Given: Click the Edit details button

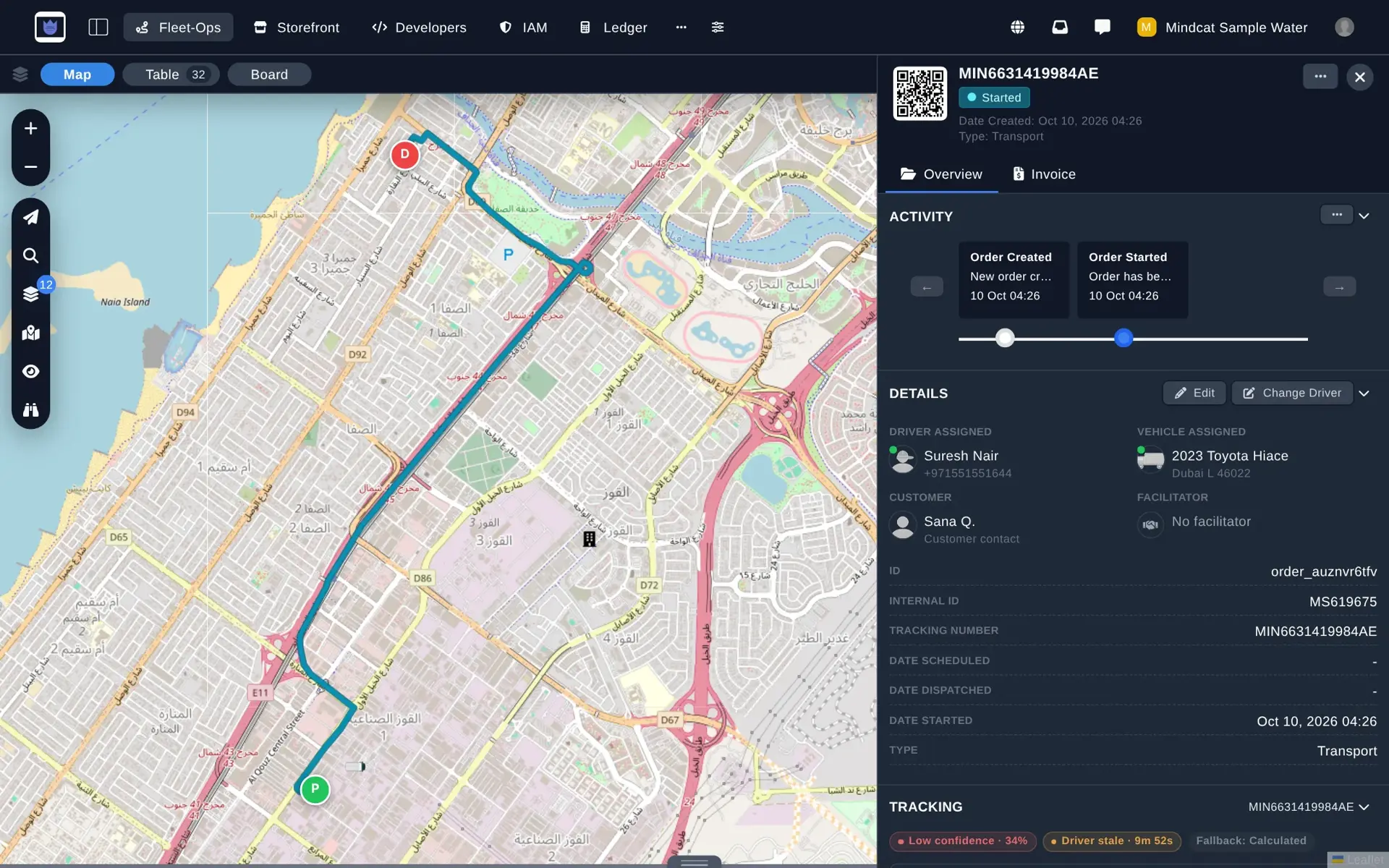Looking at the screenshot, I should 1194,393.
